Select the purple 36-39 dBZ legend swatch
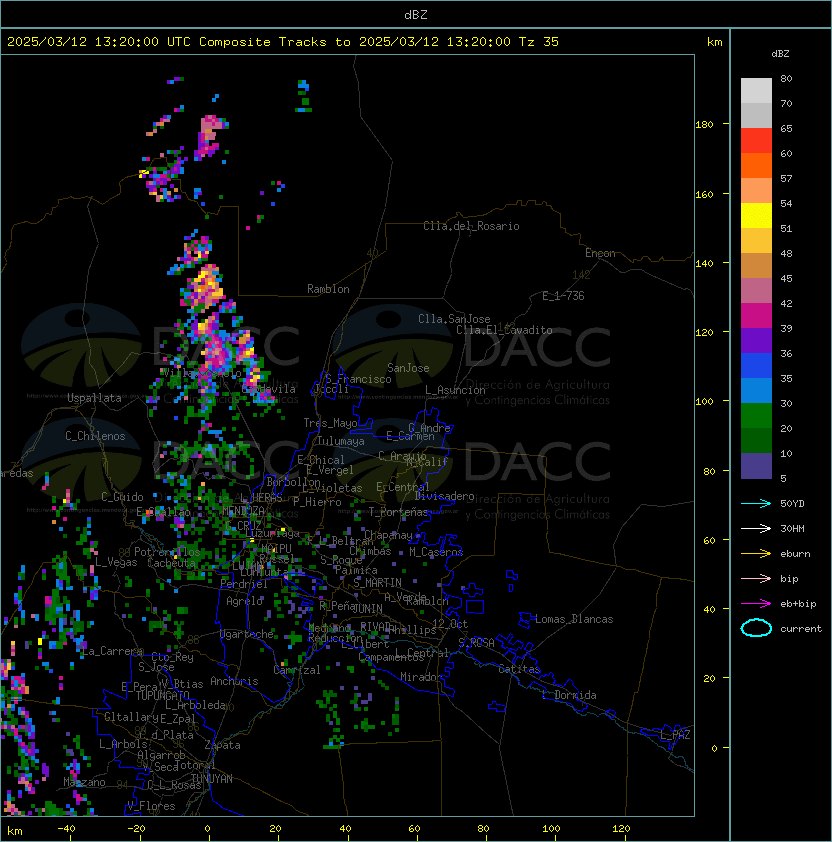The height and width of the screenshot is (842, 832). coord(756,341)
